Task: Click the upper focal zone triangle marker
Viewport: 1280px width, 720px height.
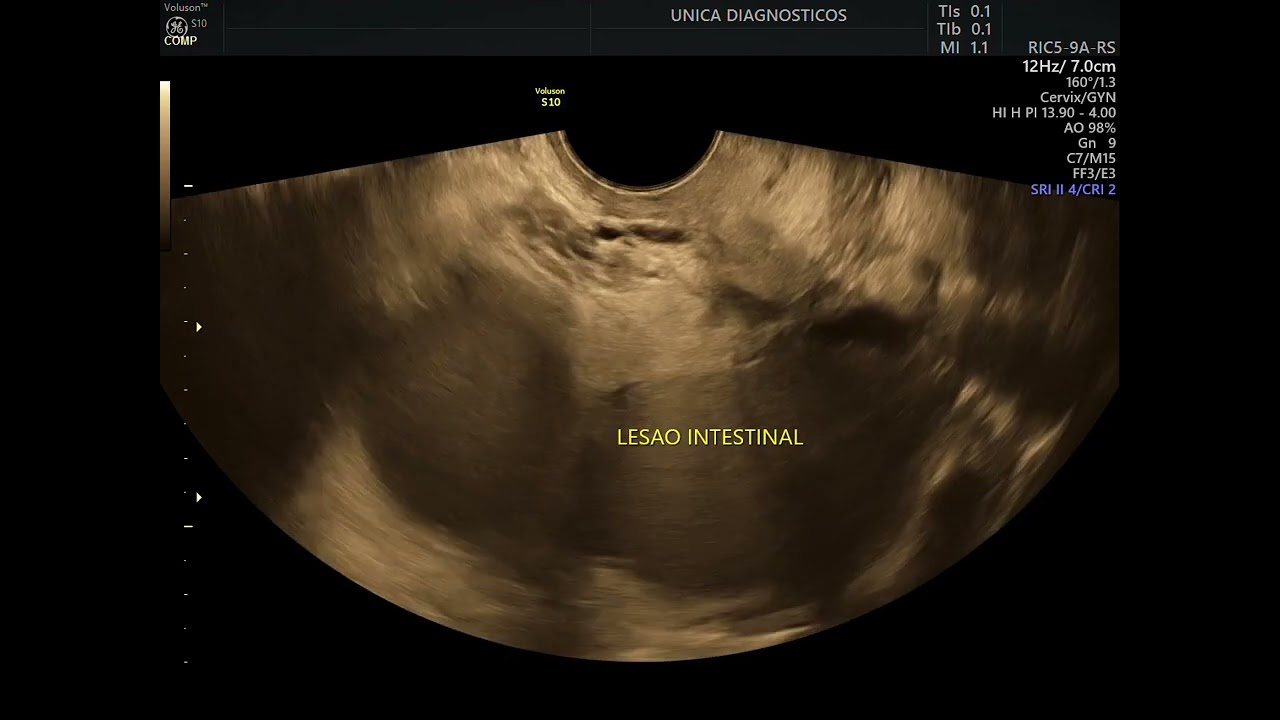Action: 199,327
